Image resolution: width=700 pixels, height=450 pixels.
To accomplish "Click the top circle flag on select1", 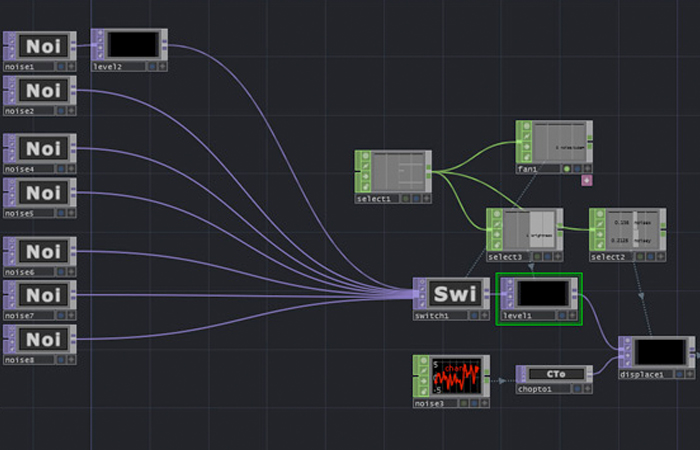I will coord(365,156).
